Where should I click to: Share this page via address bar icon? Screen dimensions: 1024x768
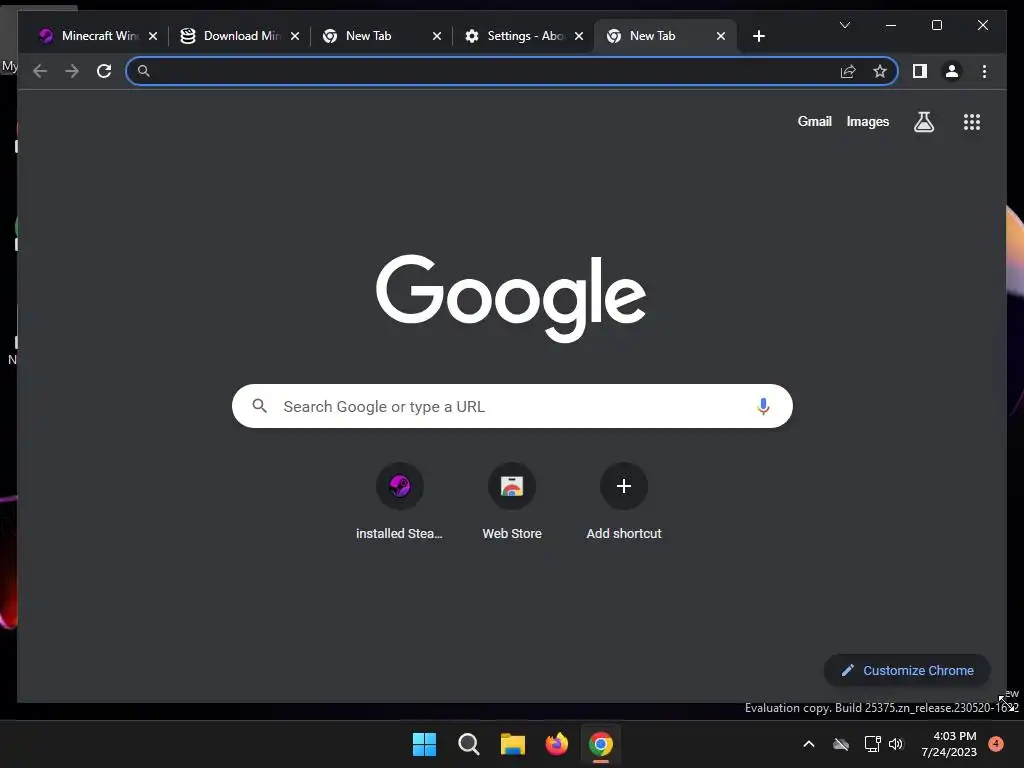[x=848, y=71]
